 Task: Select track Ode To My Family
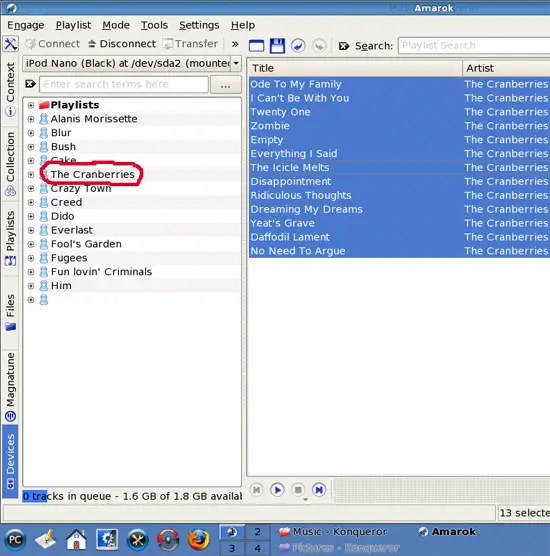pyautogui.click(x=296, y=84)
